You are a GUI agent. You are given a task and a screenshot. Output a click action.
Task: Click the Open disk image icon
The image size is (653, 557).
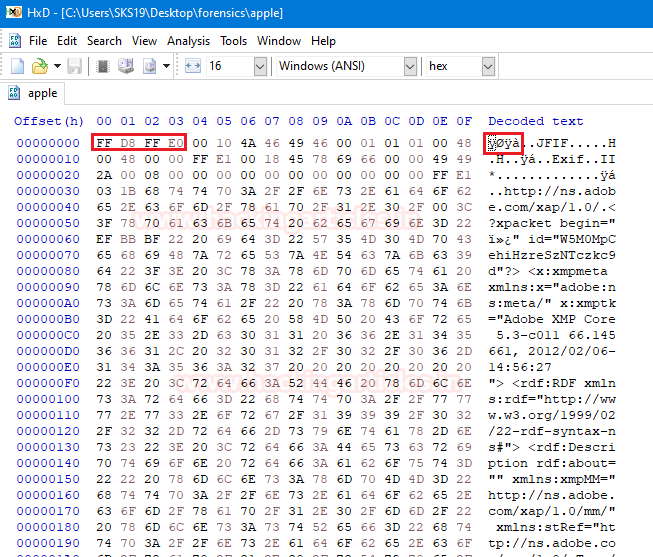click(x=150, y=66)
